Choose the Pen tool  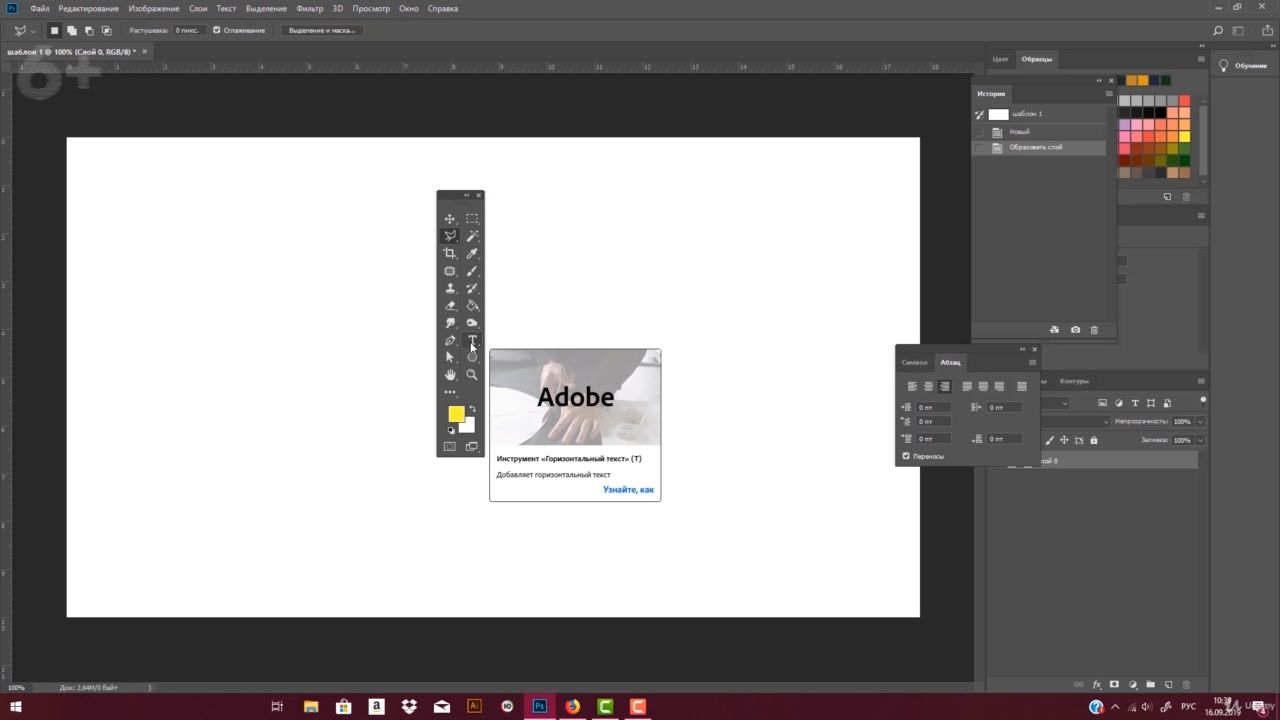pos(450,341)
